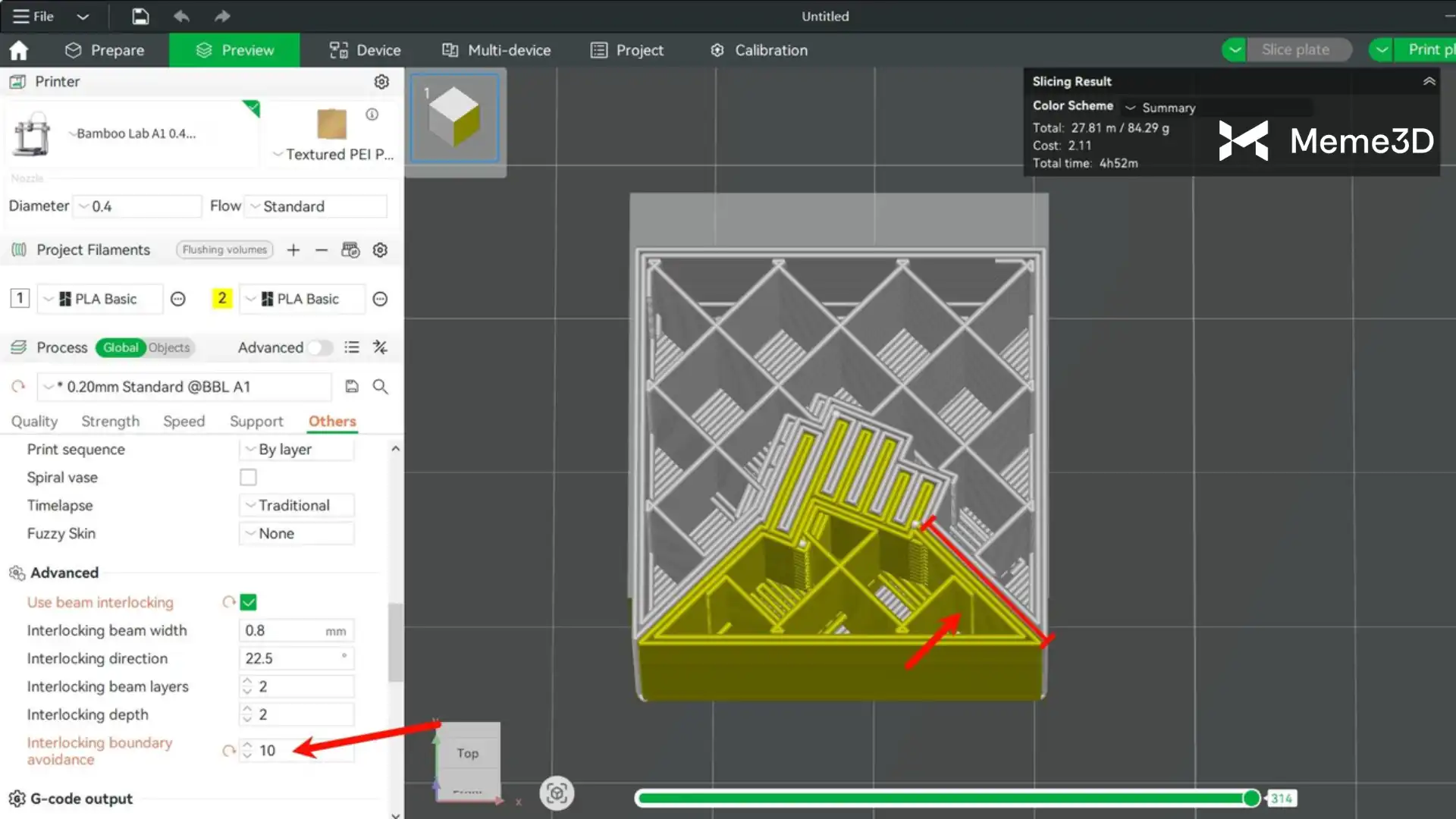Open printer settings gear icon

point(381,81)
